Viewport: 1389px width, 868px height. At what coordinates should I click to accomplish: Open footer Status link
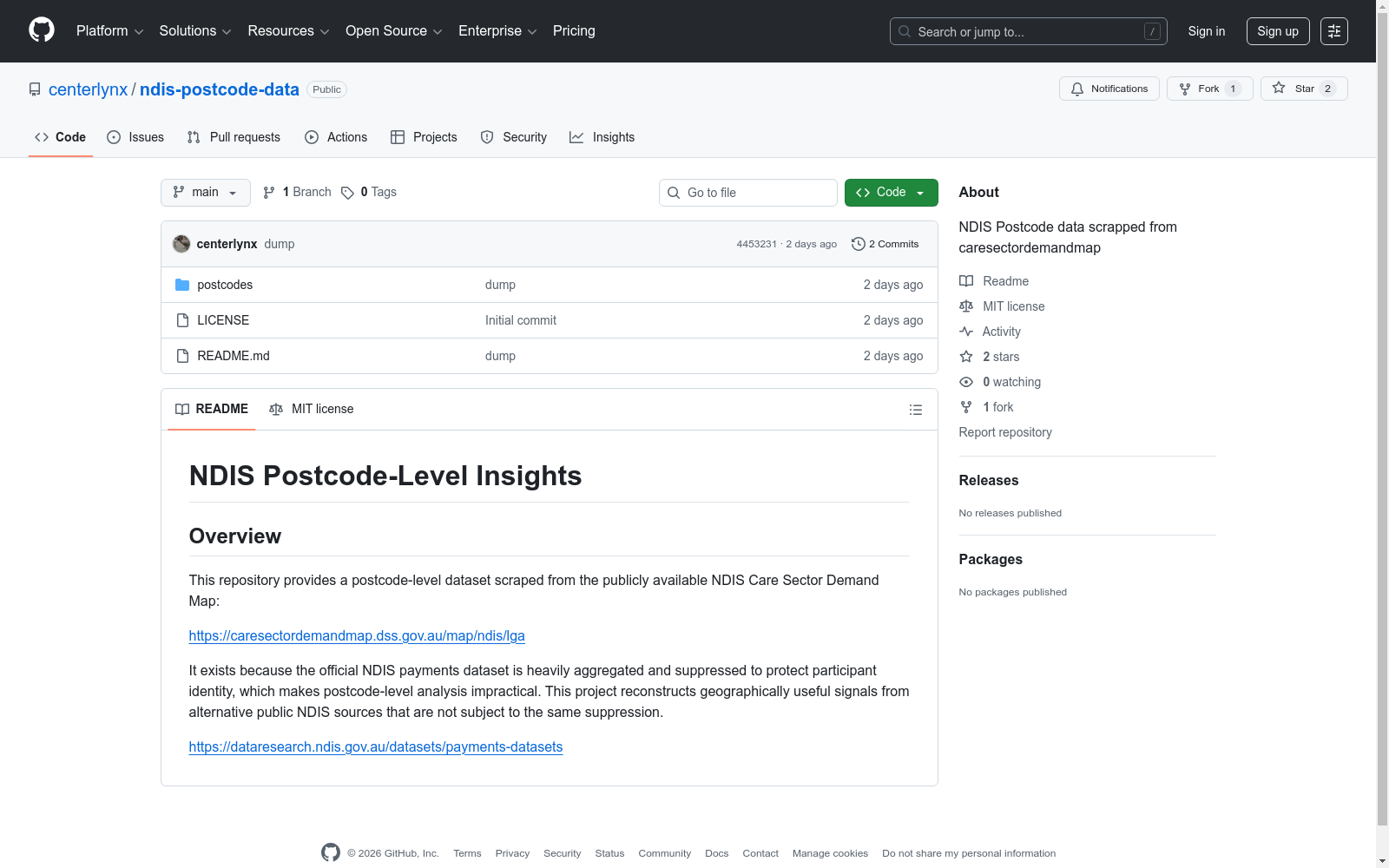(609, 853)
